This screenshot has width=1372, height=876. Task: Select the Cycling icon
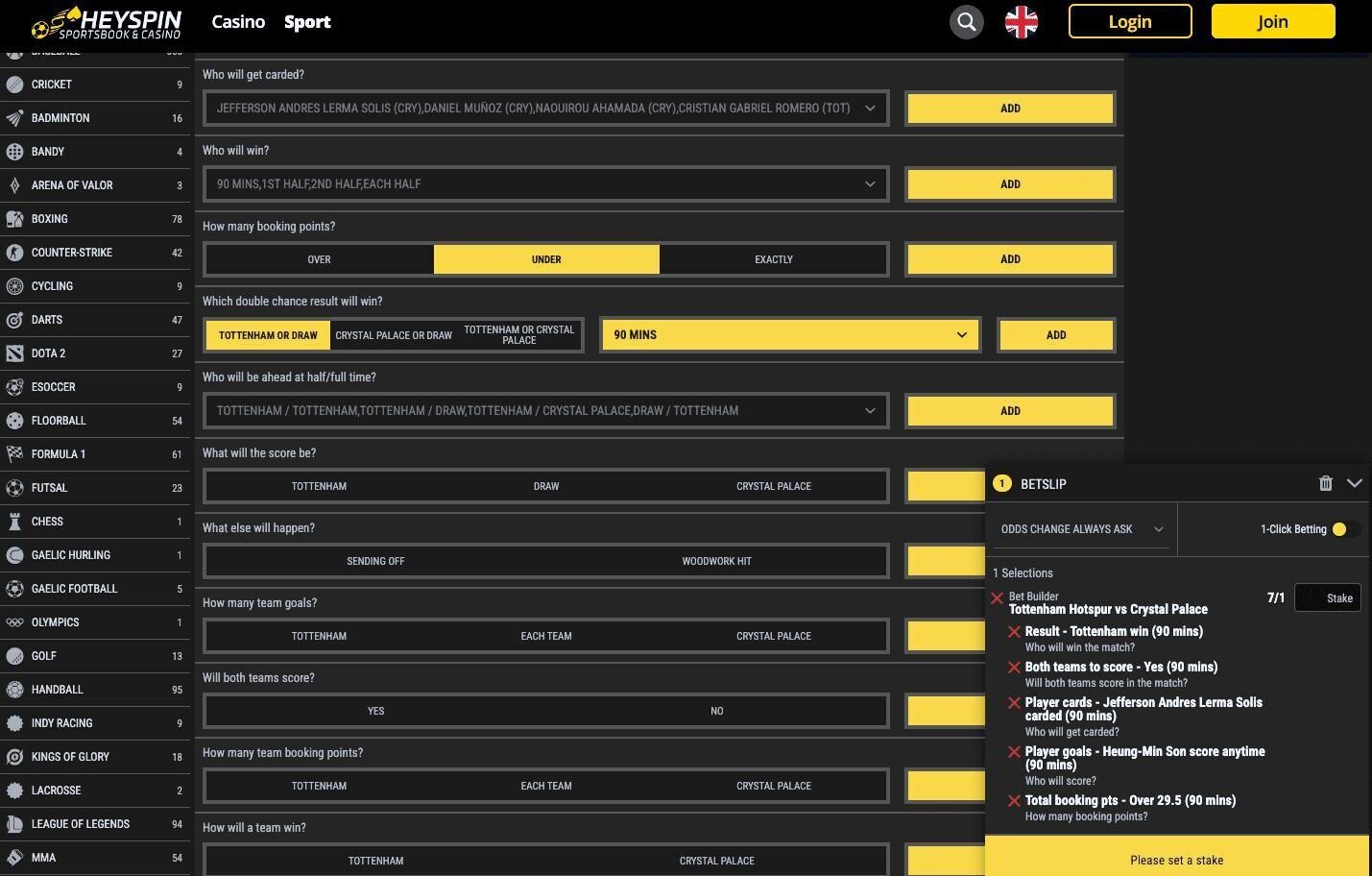coord(14,286)
